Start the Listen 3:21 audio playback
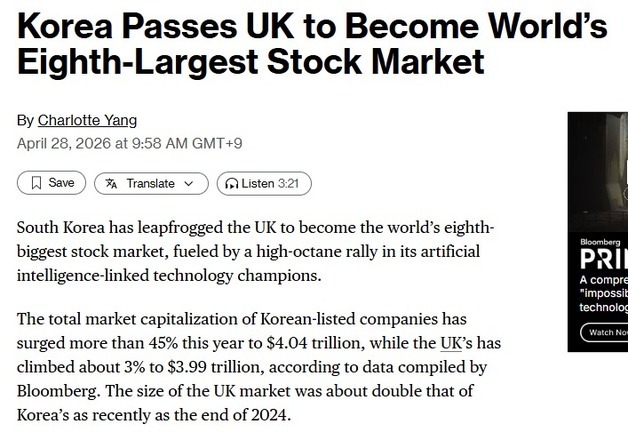 click(x=264, y=183)
